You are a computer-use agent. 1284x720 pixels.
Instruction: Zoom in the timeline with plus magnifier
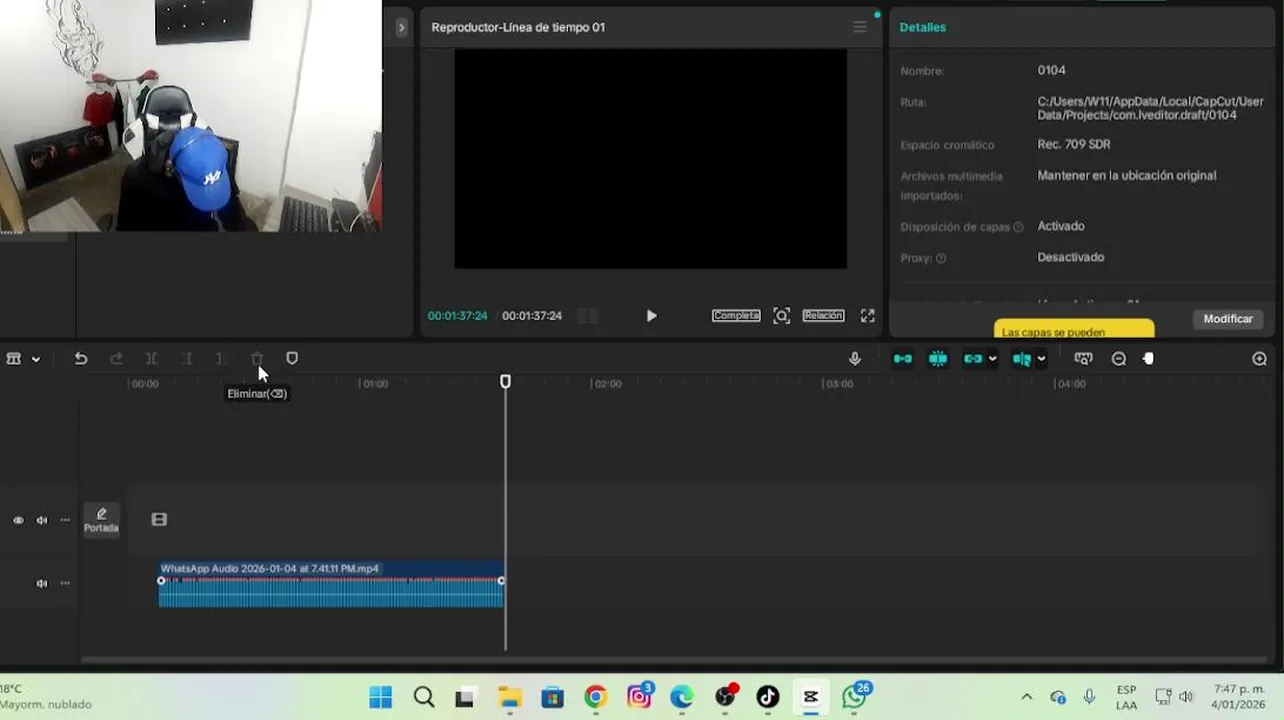(x=1260, y=358)
